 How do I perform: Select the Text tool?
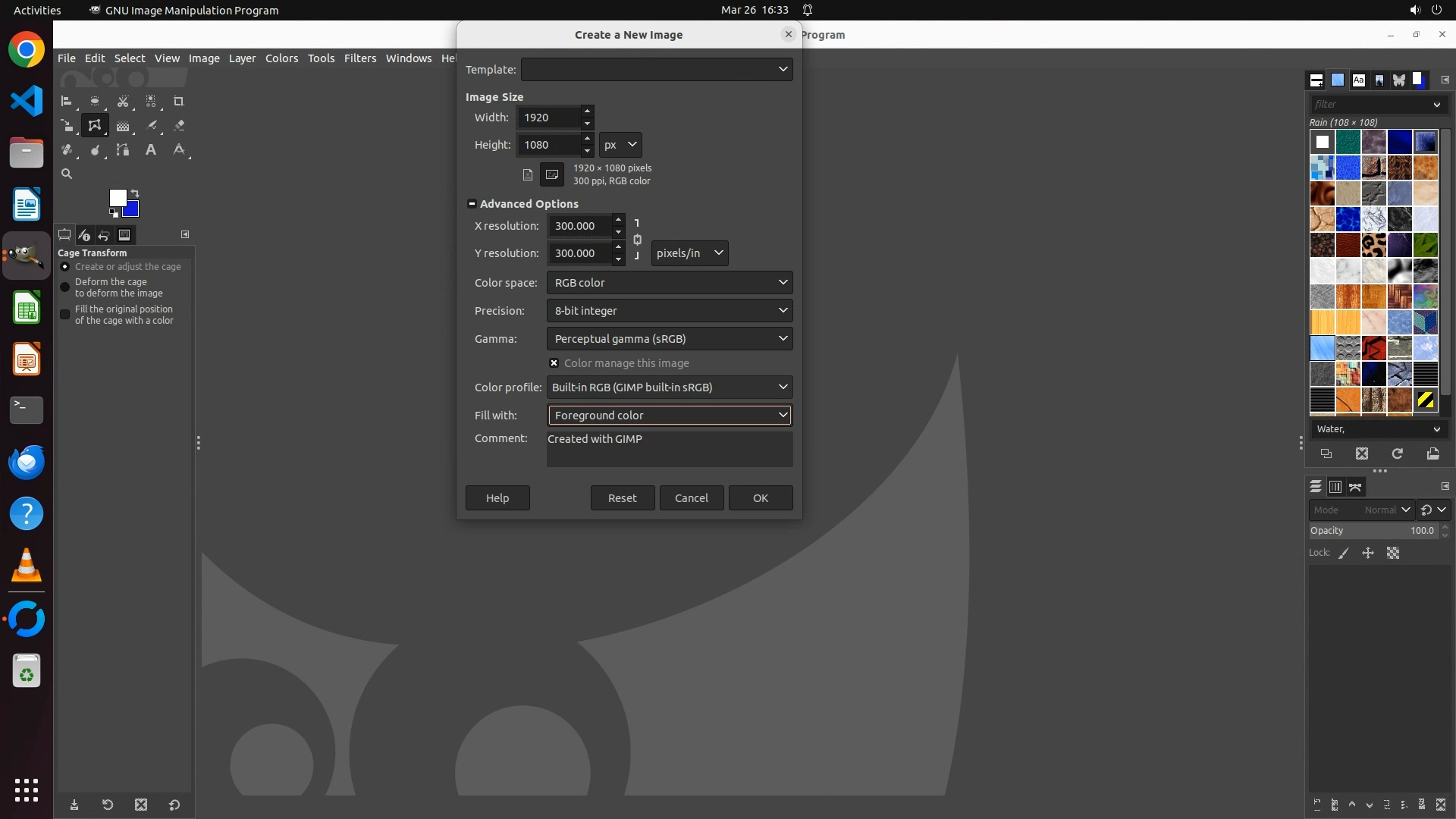[151, 149]
